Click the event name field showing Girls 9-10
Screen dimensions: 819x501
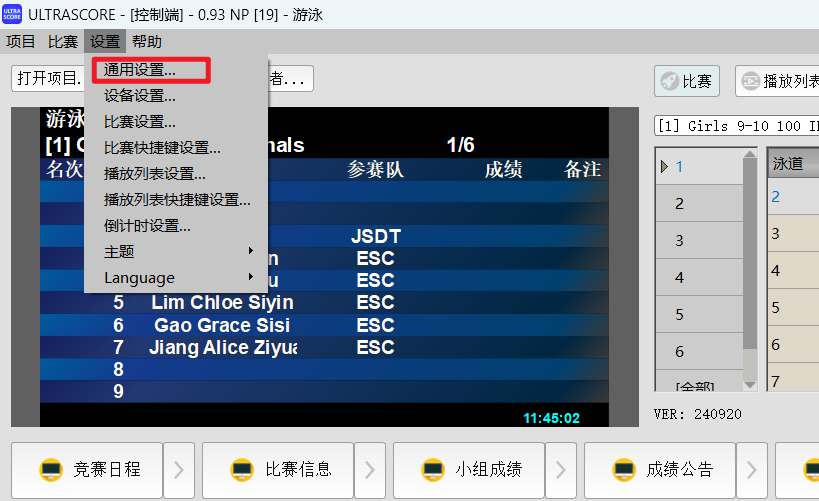tap(736, 125)
